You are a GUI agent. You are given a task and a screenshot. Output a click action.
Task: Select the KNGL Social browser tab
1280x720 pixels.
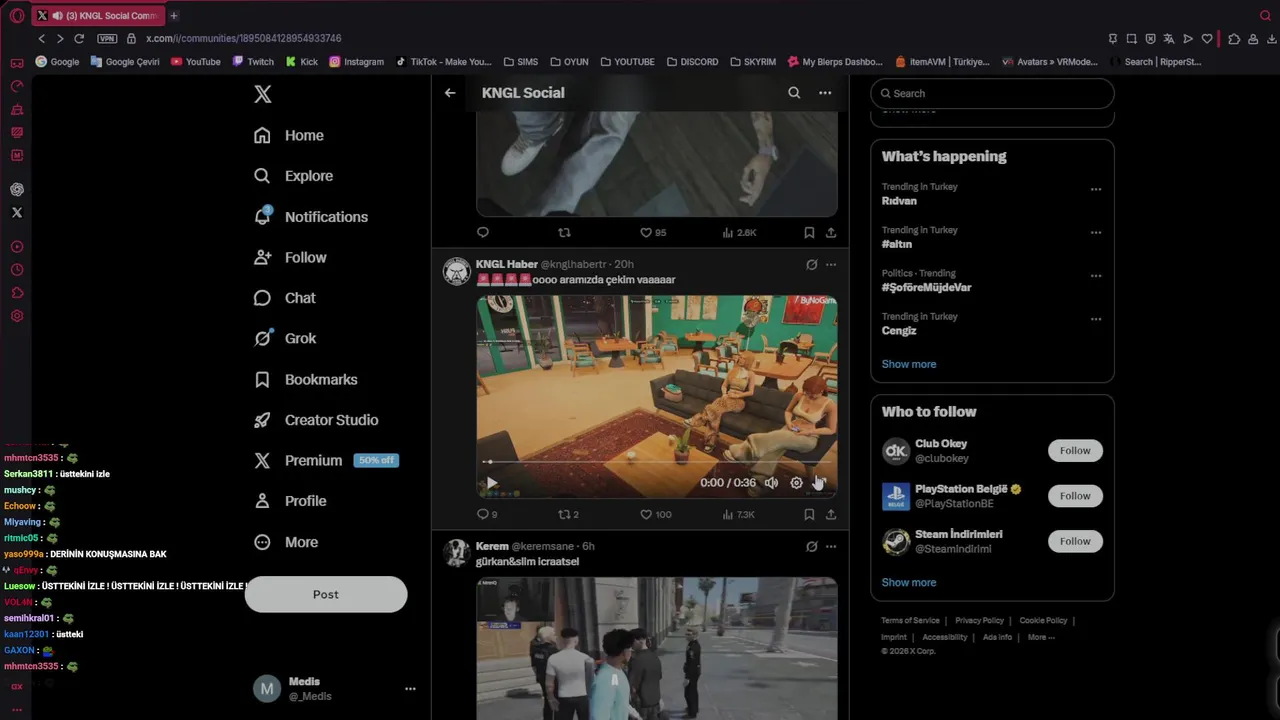point(98,15)
